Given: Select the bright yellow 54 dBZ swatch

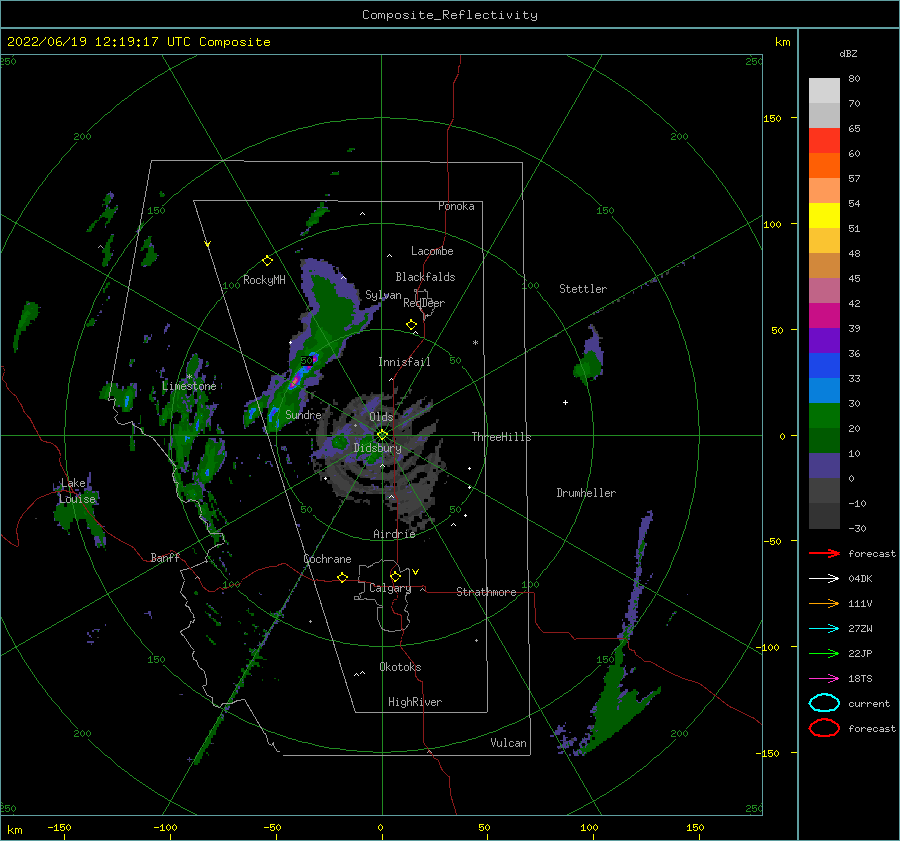Looking at the screenshot, I should coord(824,215).
